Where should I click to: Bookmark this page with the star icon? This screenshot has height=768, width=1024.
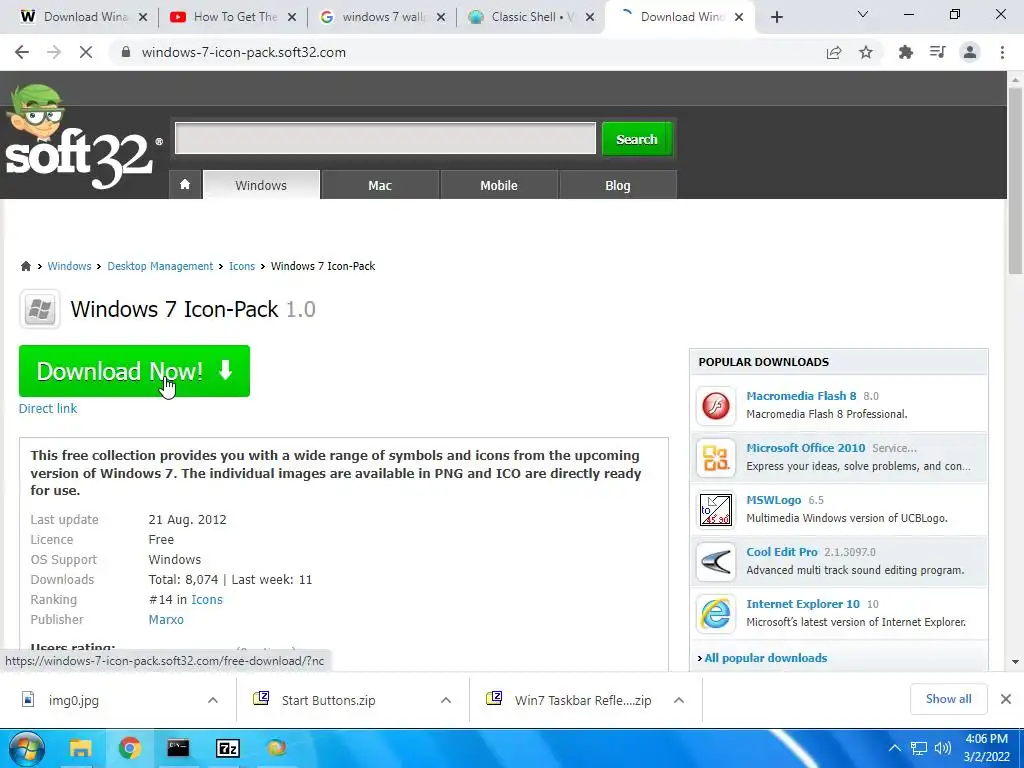(866, 52)
